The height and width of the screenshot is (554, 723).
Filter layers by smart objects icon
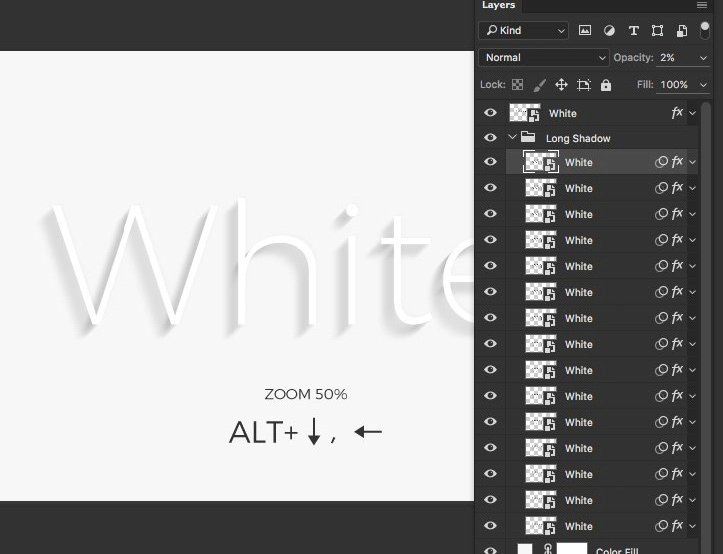tap(681, 31)
